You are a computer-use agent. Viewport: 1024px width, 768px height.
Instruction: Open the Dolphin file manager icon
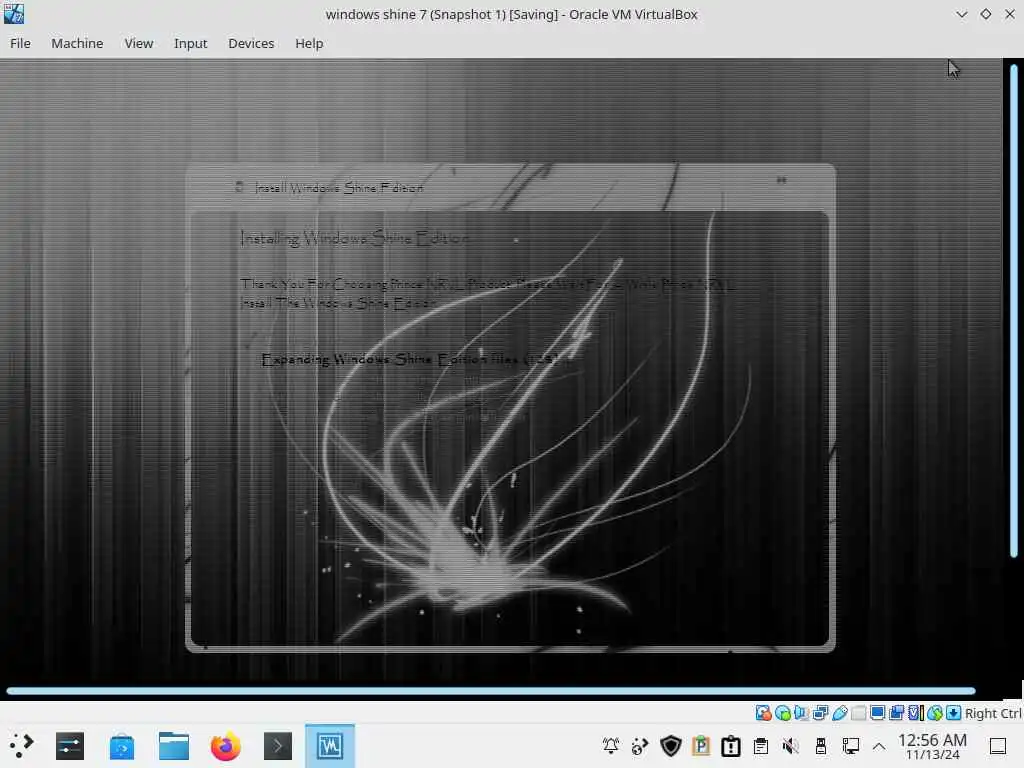click(174, 746)
